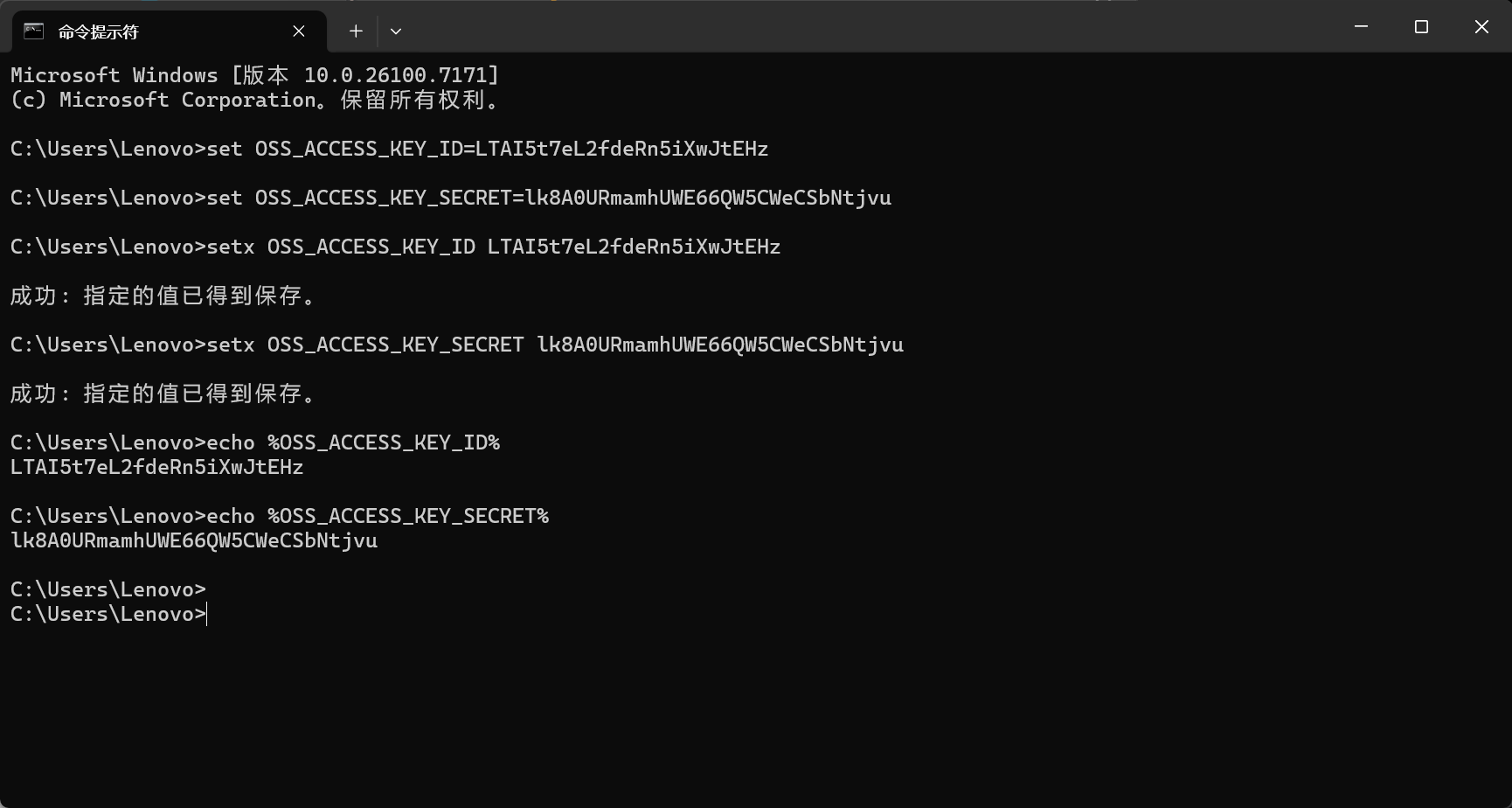Click the setx OSS_ACCESS_KEY_ID command line
Screen dimensions: 1512x808
[x=395, y=247]
